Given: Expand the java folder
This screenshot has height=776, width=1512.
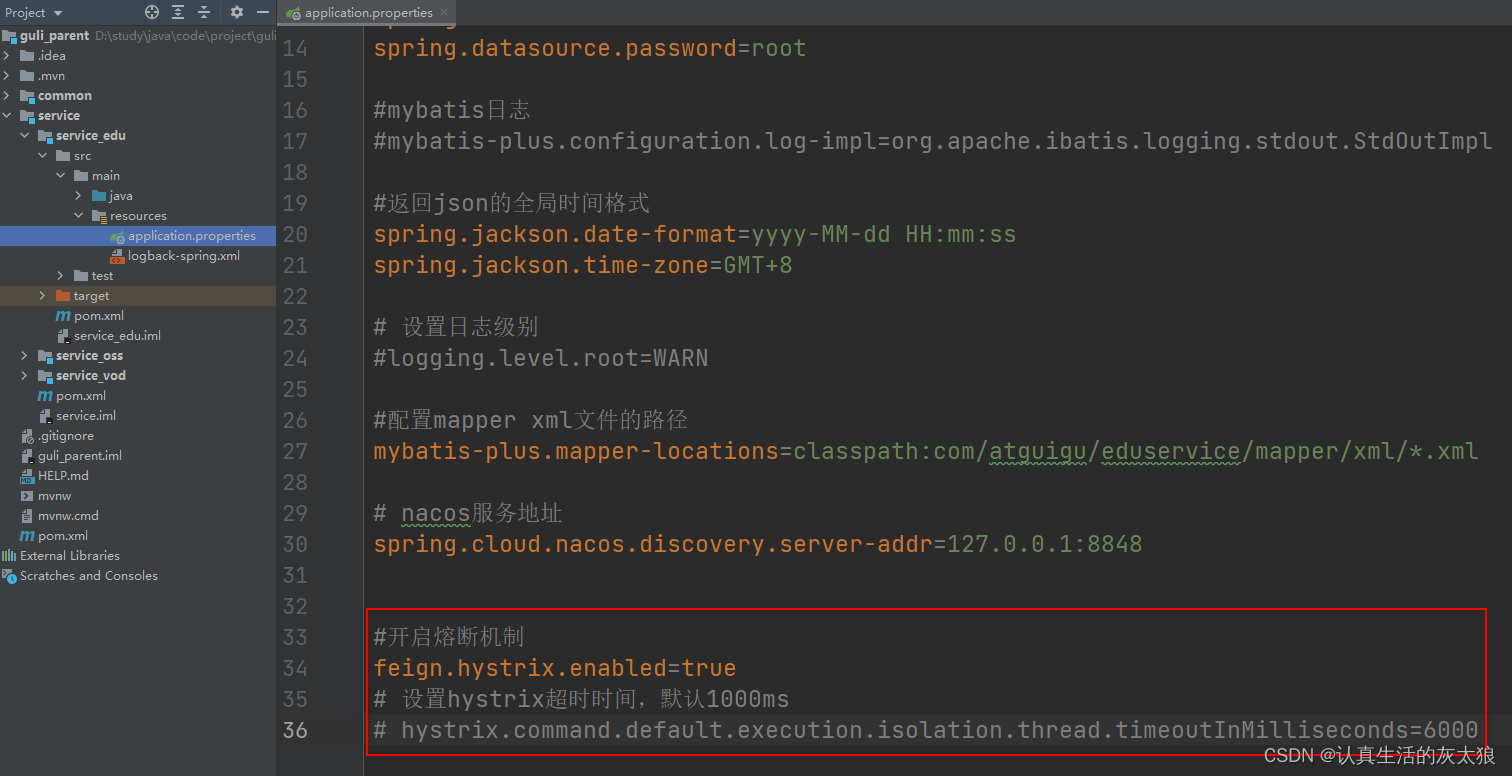Looking at the screenshot, I should coord(79,196).
